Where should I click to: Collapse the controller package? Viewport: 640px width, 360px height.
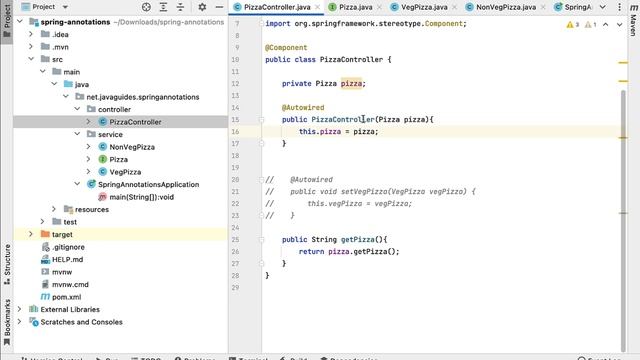coord(77,109)
